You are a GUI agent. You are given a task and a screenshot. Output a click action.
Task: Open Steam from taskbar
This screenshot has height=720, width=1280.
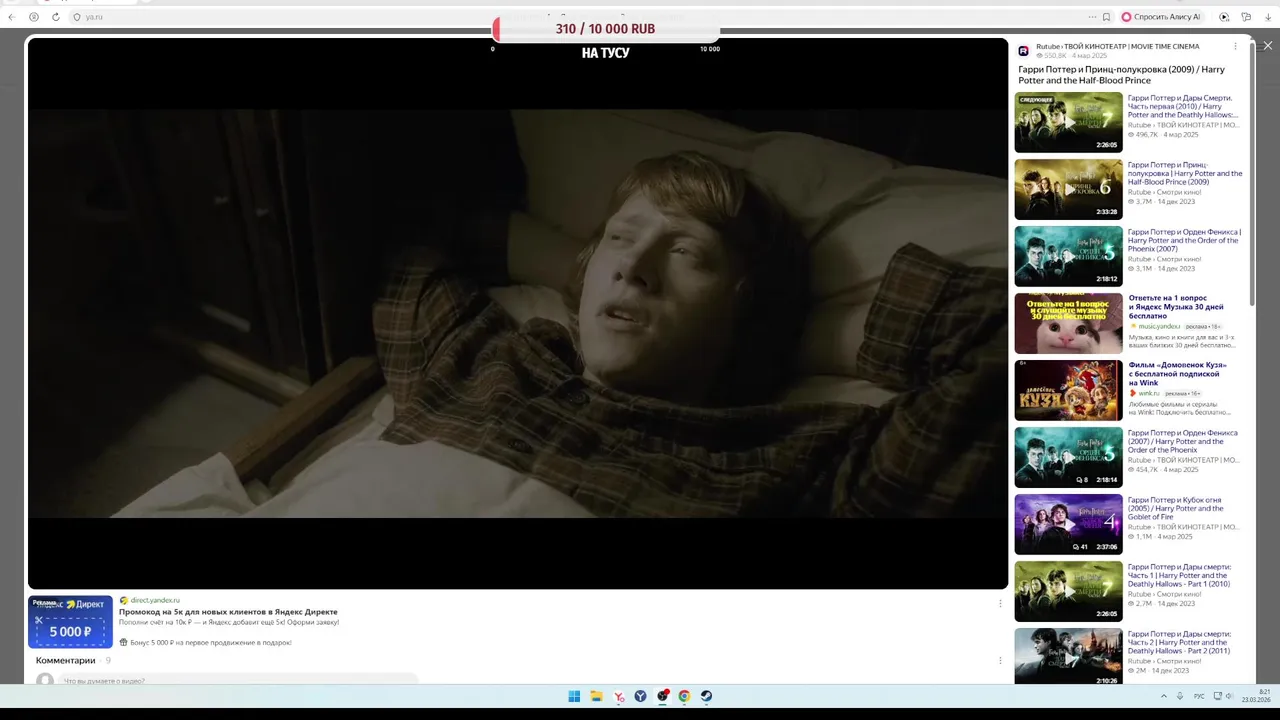coord(706,696)
